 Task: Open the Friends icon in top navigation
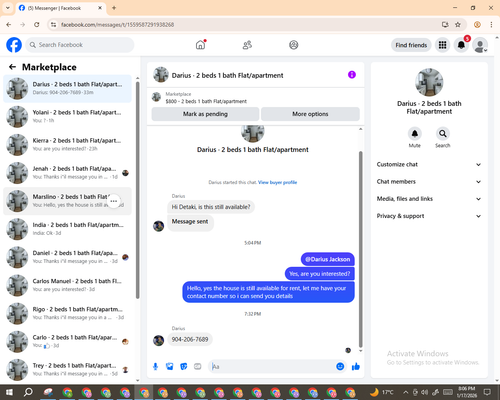[x=247, y=45]
